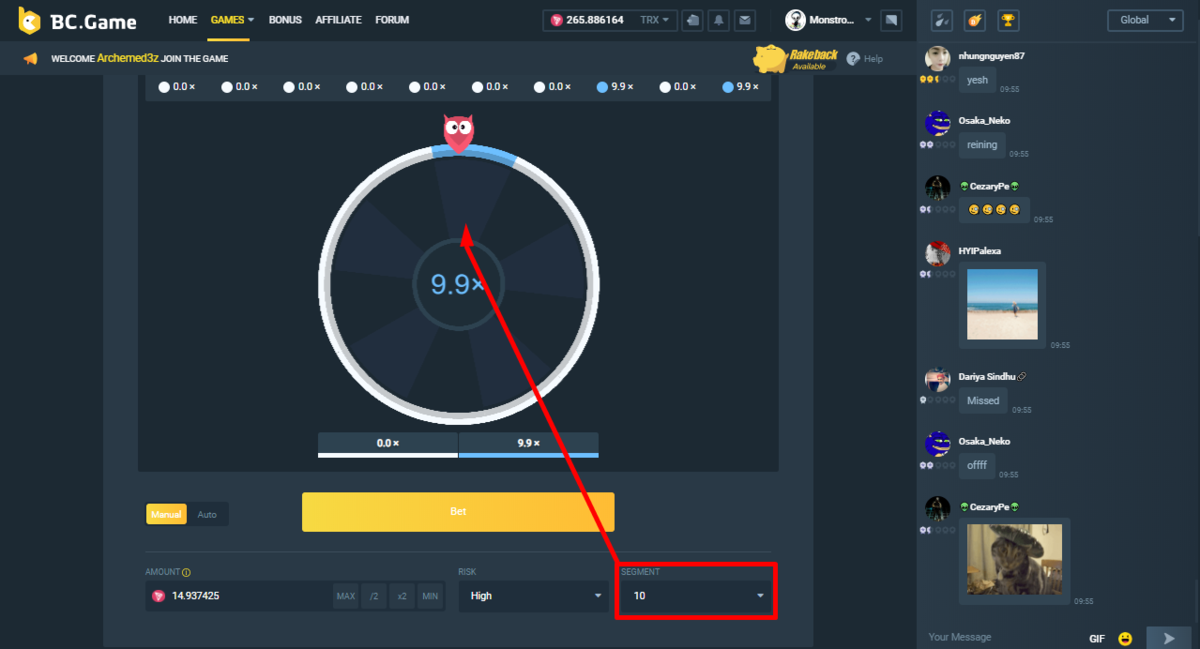Viewport: 1200px width, 649px height.
Task: Open the emoji picker in chat
Action: click(1125, 638)
